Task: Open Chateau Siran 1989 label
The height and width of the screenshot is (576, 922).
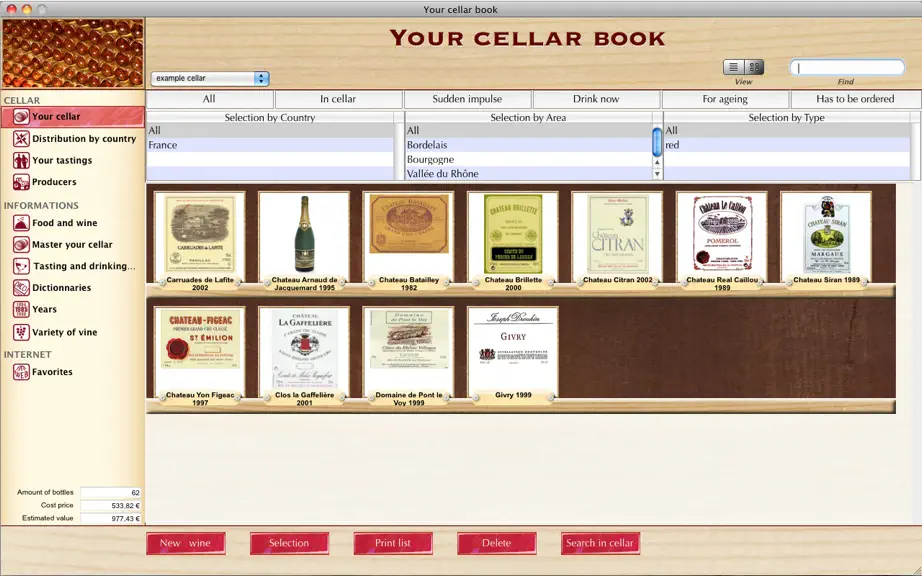Action: coord(826,238)
